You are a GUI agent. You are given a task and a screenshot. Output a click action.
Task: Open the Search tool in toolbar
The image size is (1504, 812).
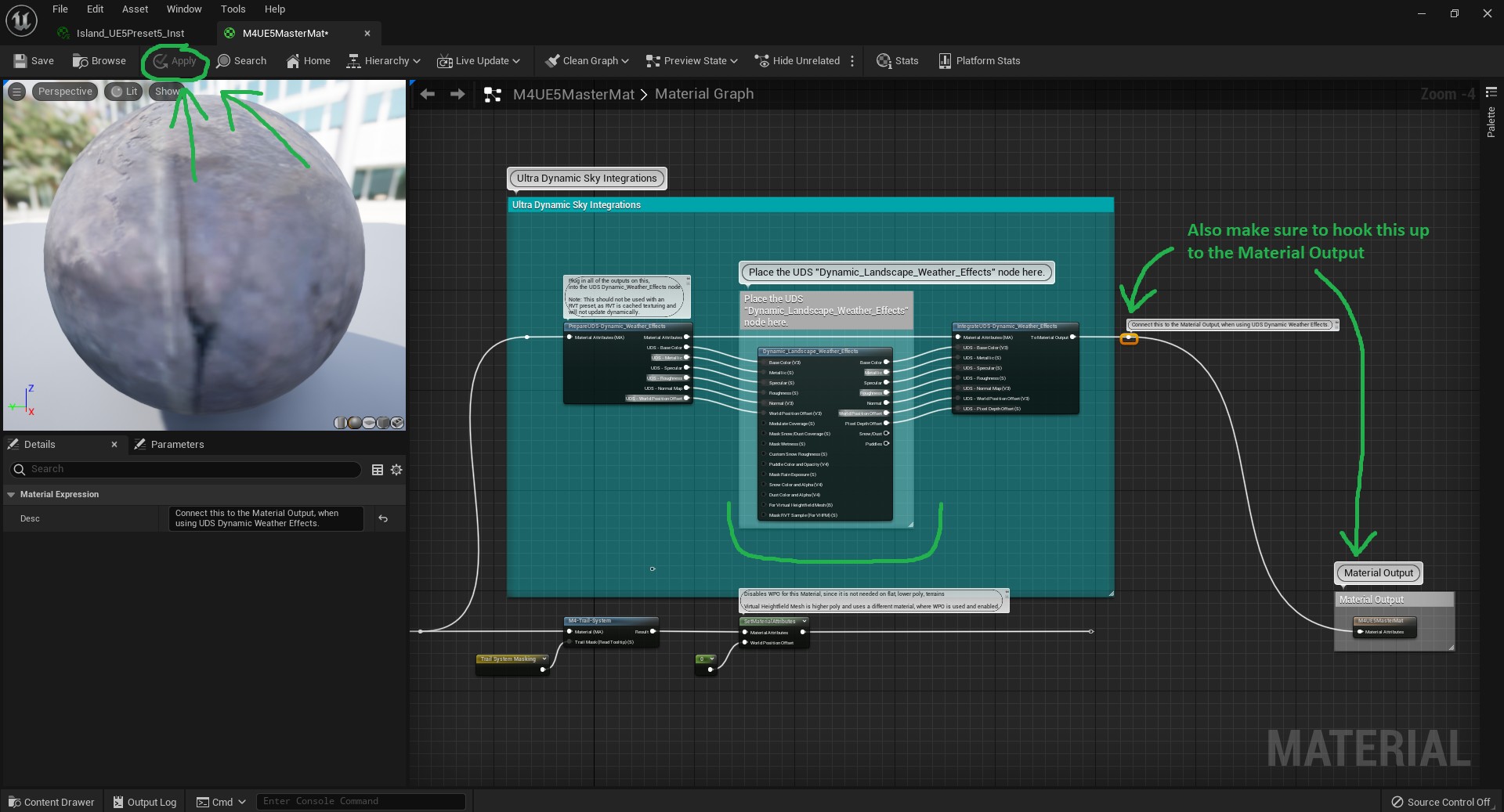pos(241,61)
